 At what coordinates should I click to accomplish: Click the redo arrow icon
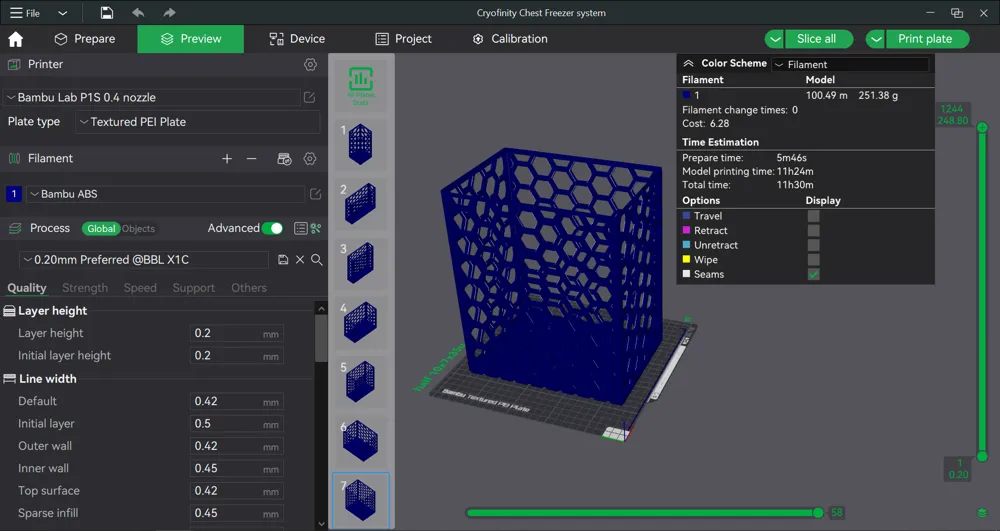pyautogui.click(x=168, y=13)
